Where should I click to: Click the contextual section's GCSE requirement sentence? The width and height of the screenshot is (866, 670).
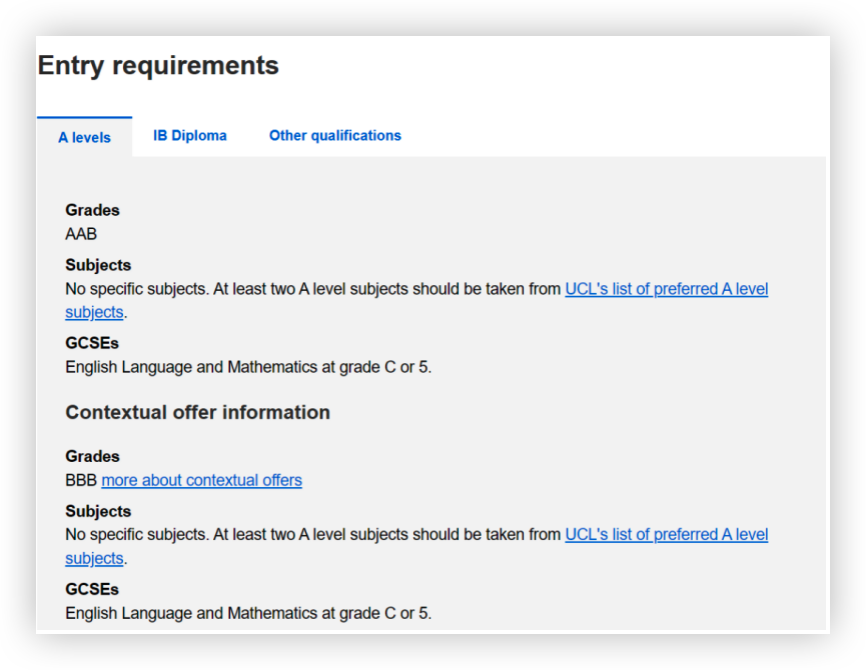[x=249, y=613]
